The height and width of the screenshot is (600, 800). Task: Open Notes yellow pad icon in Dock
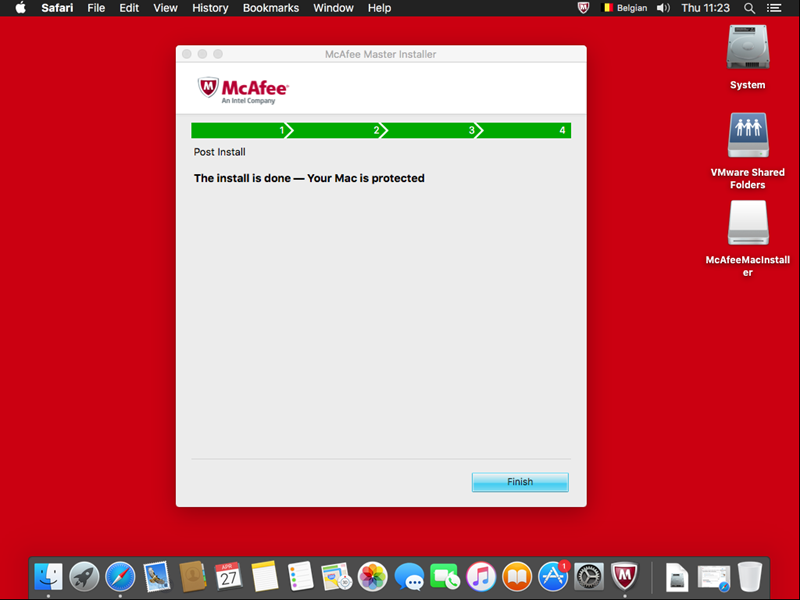265,577
